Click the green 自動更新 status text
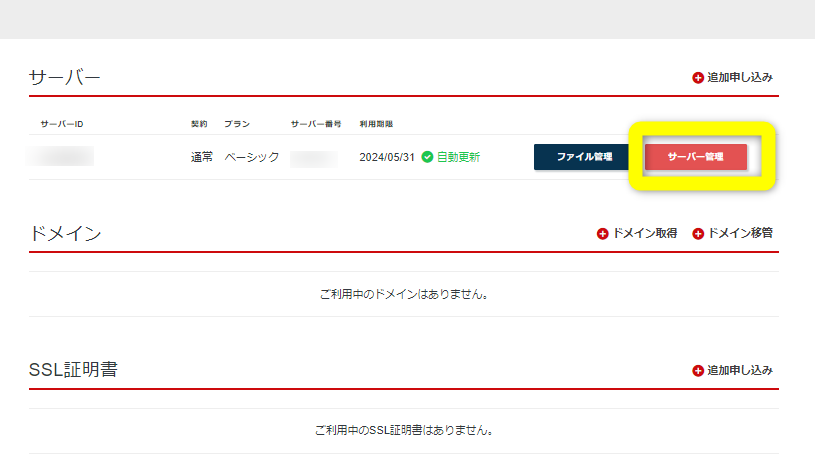815x472 pixels. (x=458, y=157)
